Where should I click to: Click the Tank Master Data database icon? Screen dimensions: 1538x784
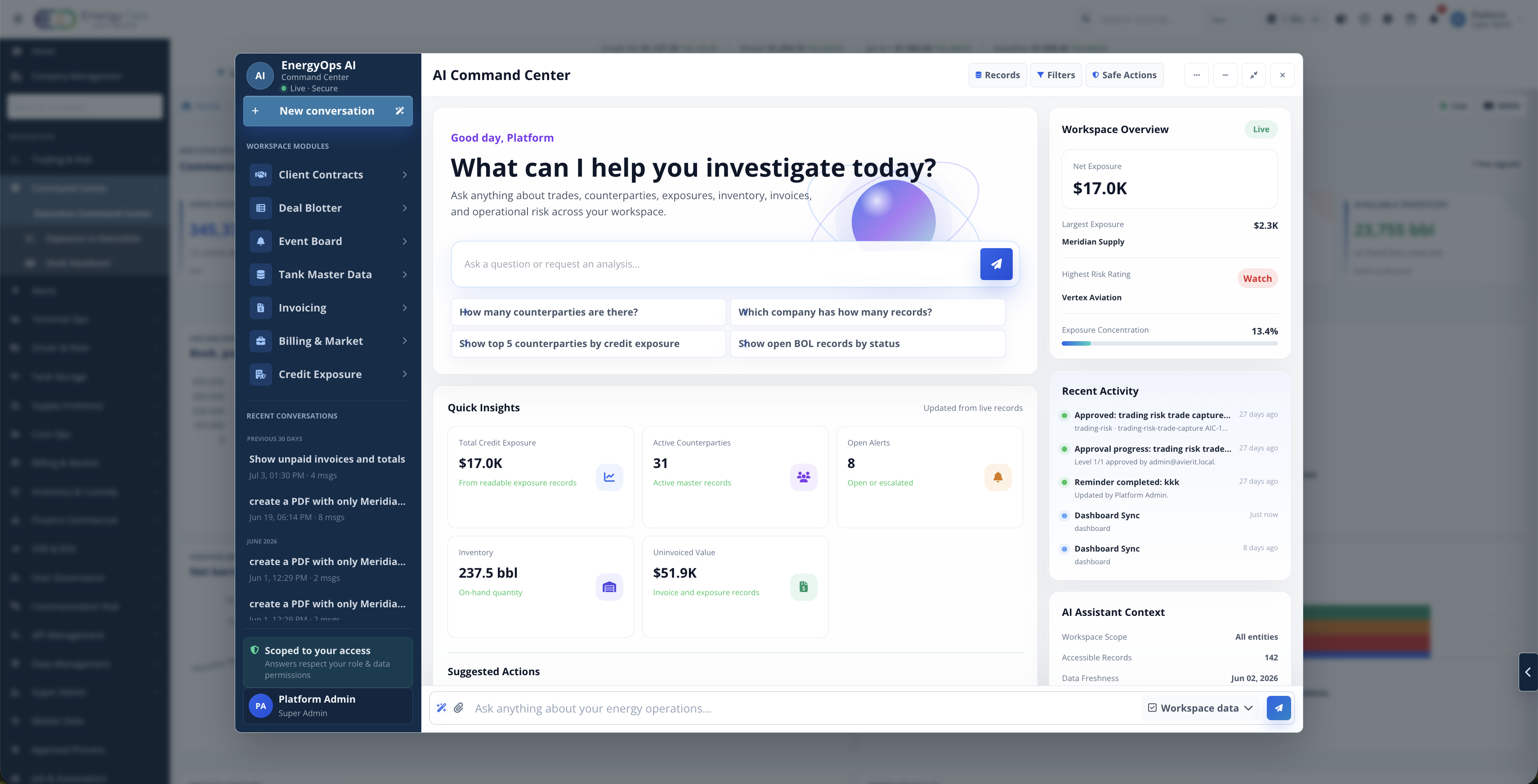(x=260, y=275)
